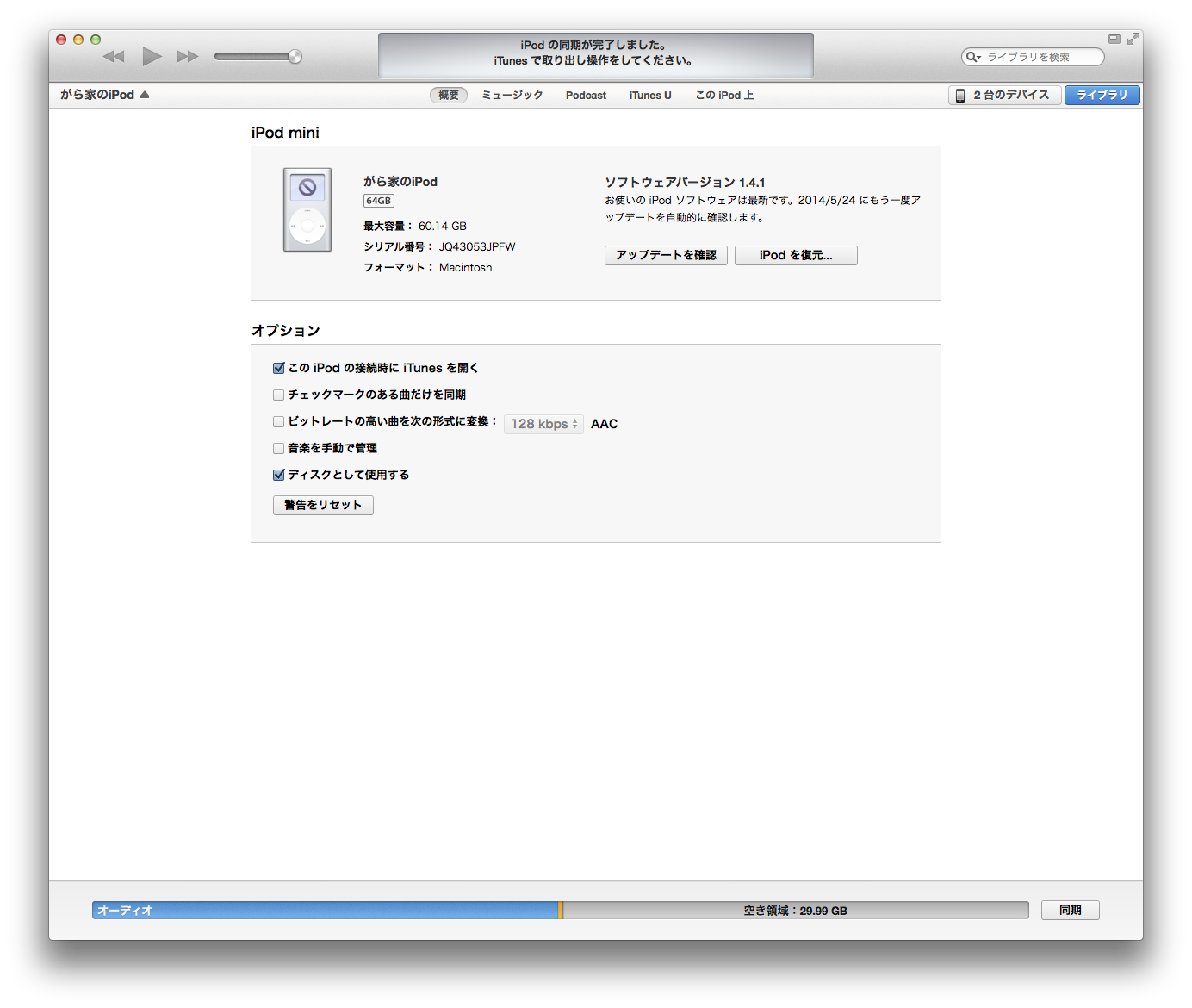Viewport: 1192px width, 1008px height.
Task: Open the ミュージック tab
Action: [x=512, y=95]
